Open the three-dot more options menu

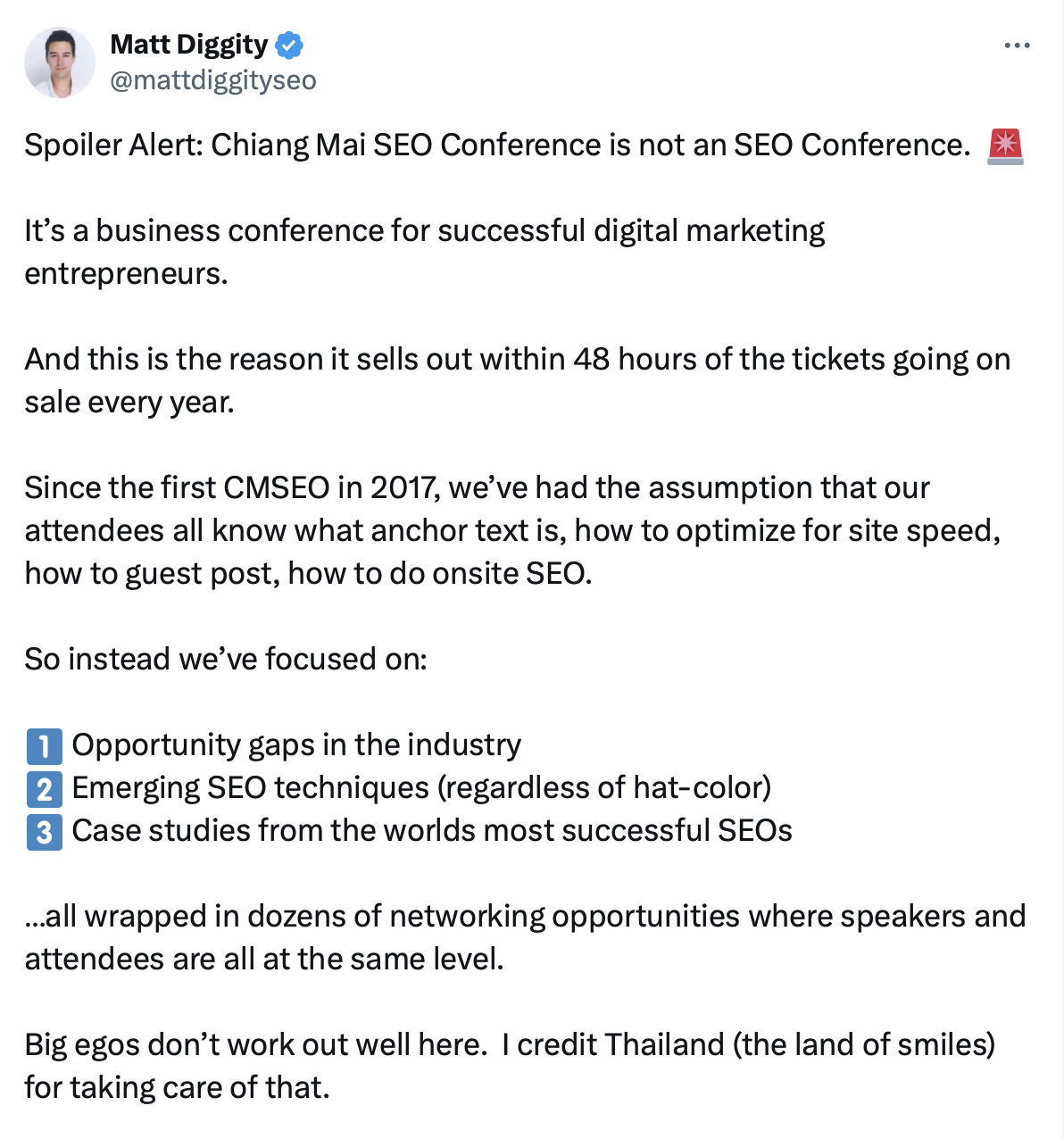pos(1017,46)
